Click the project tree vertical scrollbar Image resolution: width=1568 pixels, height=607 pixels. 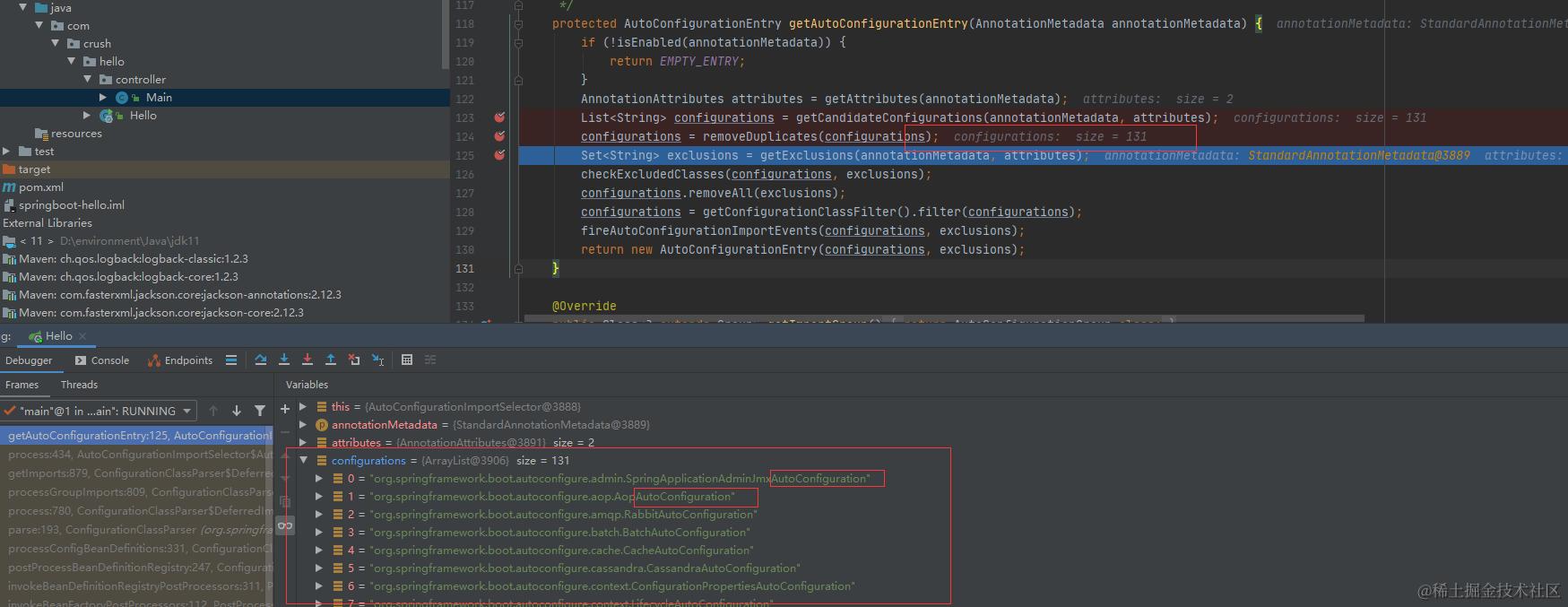tap(446, 34)
